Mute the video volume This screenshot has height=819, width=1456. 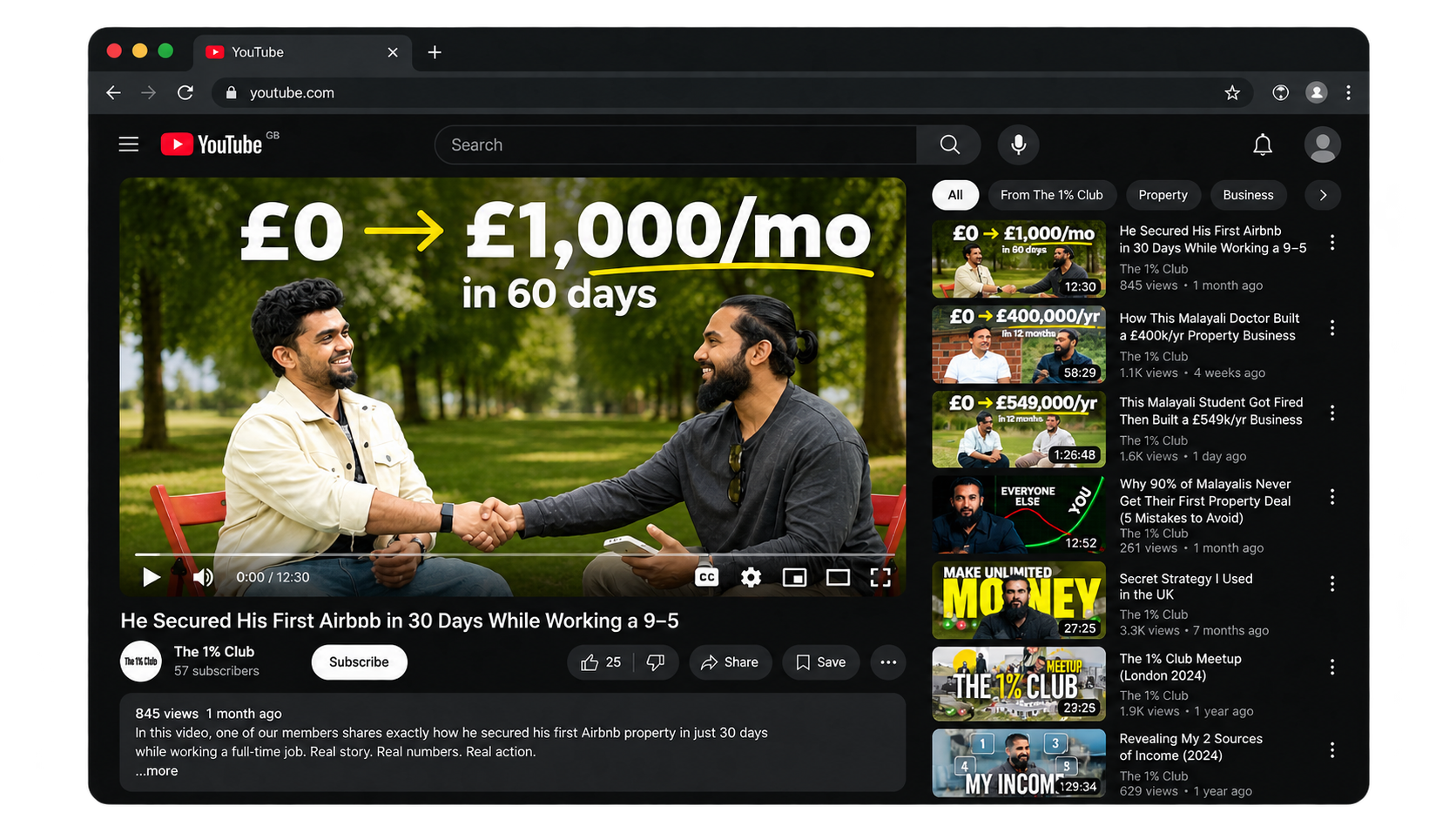[203, 577]
